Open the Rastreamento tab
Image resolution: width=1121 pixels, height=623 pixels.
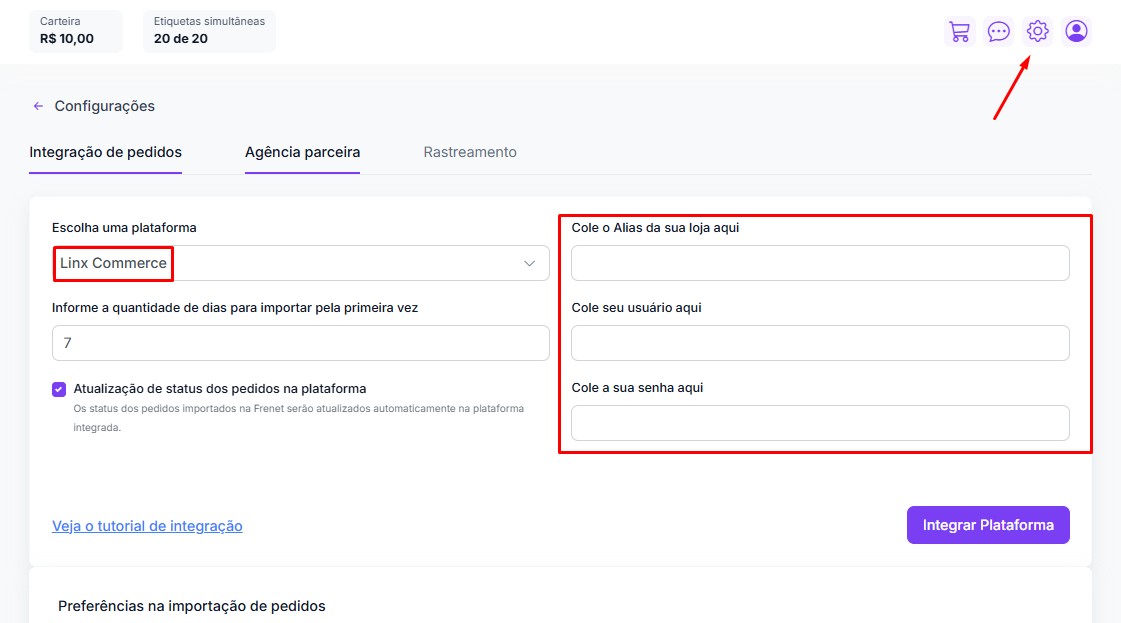(470, 153)
